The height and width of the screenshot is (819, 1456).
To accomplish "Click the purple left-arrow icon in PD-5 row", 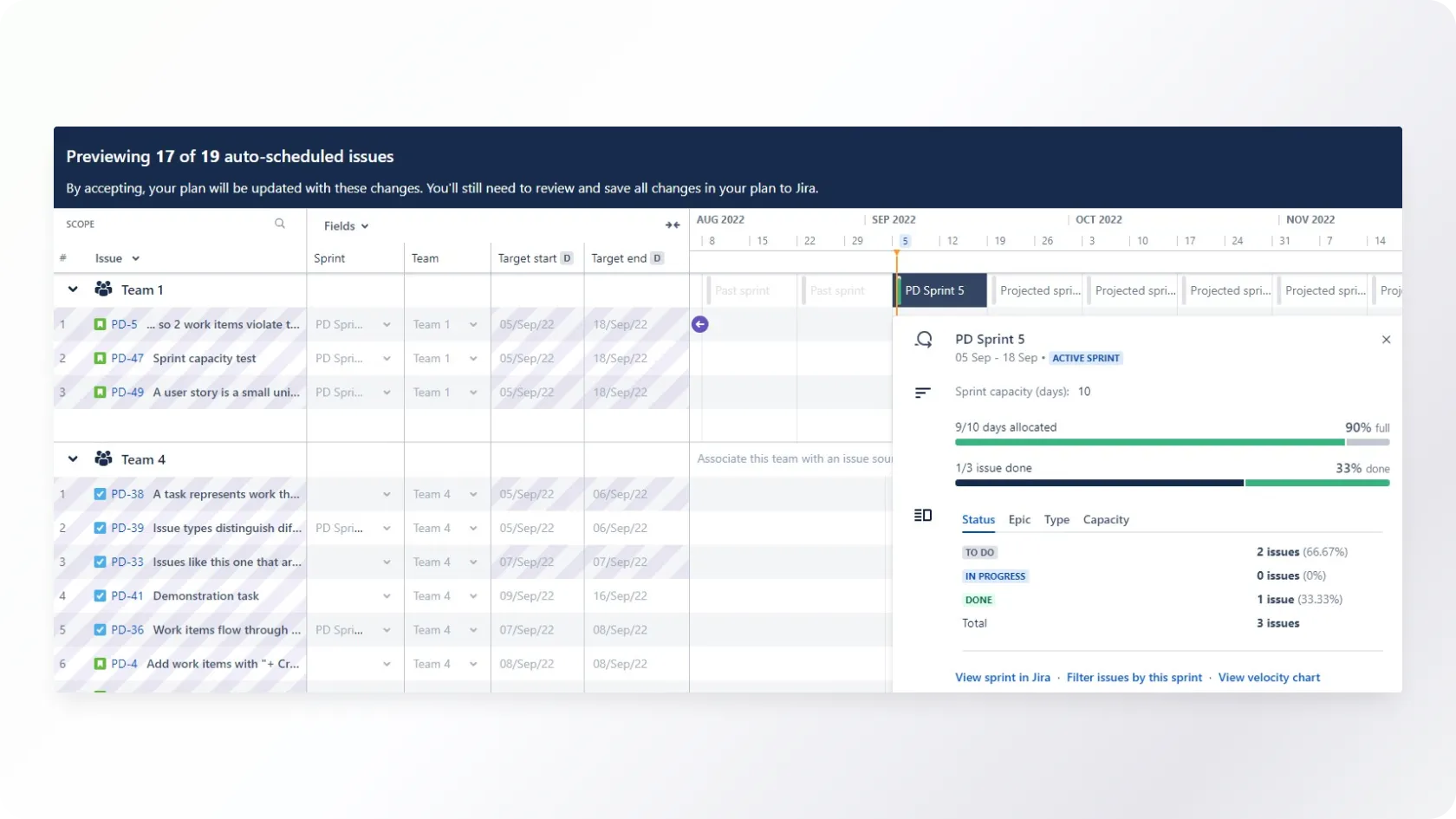I will (x=700, y=324).
